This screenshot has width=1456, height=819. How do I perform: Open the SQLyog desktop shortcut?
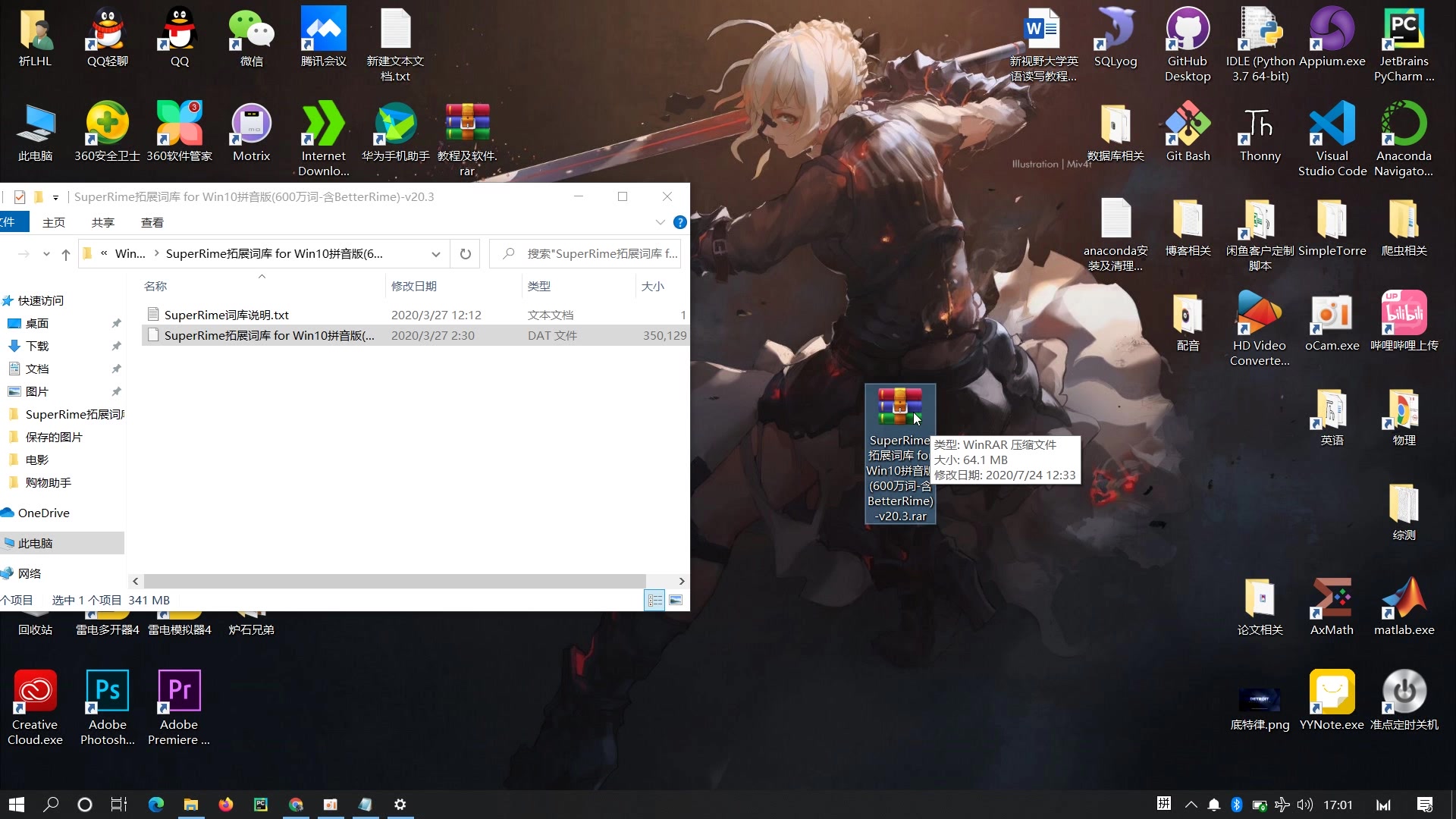coord(1116,36)
